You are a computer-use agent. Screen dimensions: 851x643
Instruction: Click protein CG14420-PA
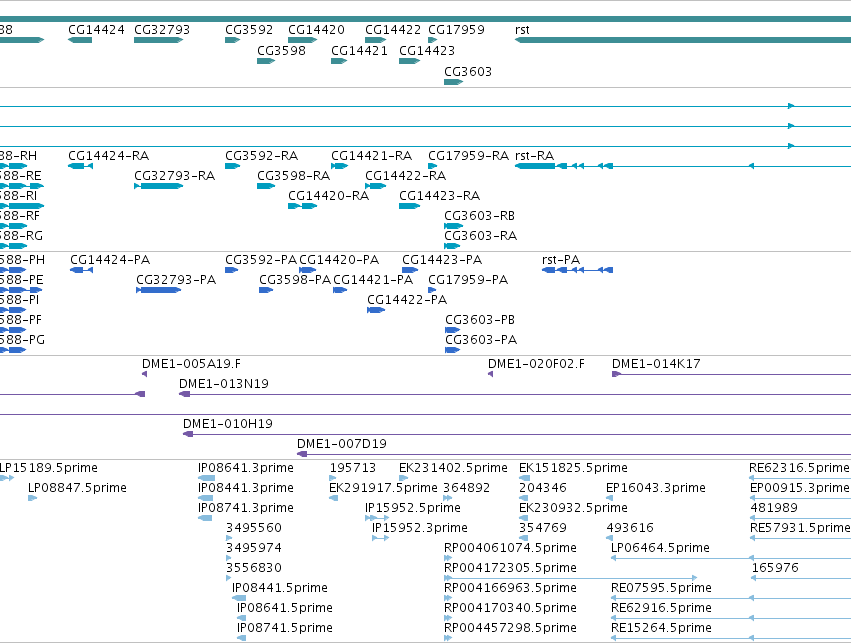click(x=339, y=260)
